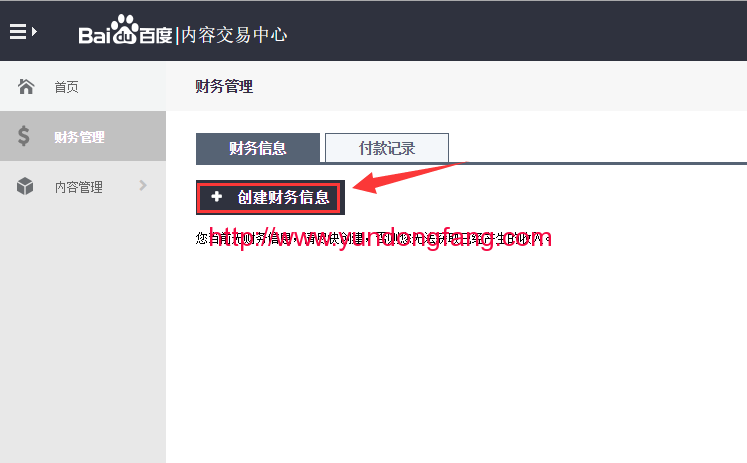Click the 百度 text logo

[x=155, y=36]
